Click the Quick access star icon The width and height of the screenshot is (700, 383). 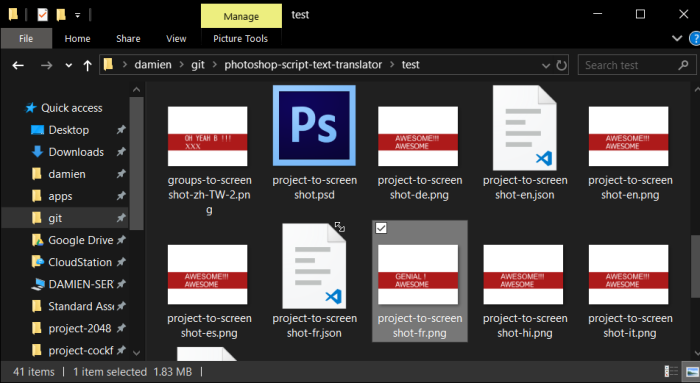30,108
